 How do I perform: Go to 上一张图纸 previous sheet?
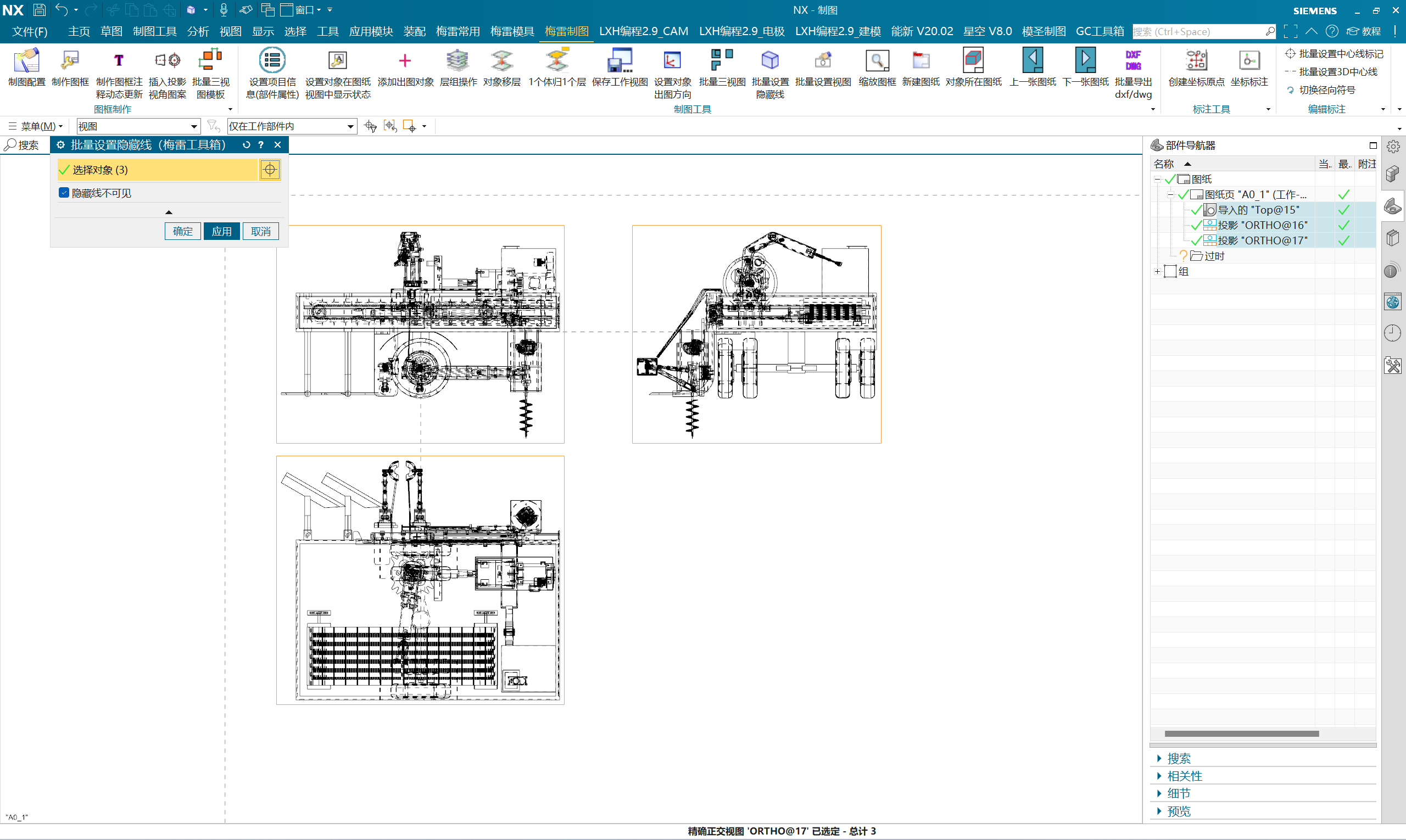1033,67
